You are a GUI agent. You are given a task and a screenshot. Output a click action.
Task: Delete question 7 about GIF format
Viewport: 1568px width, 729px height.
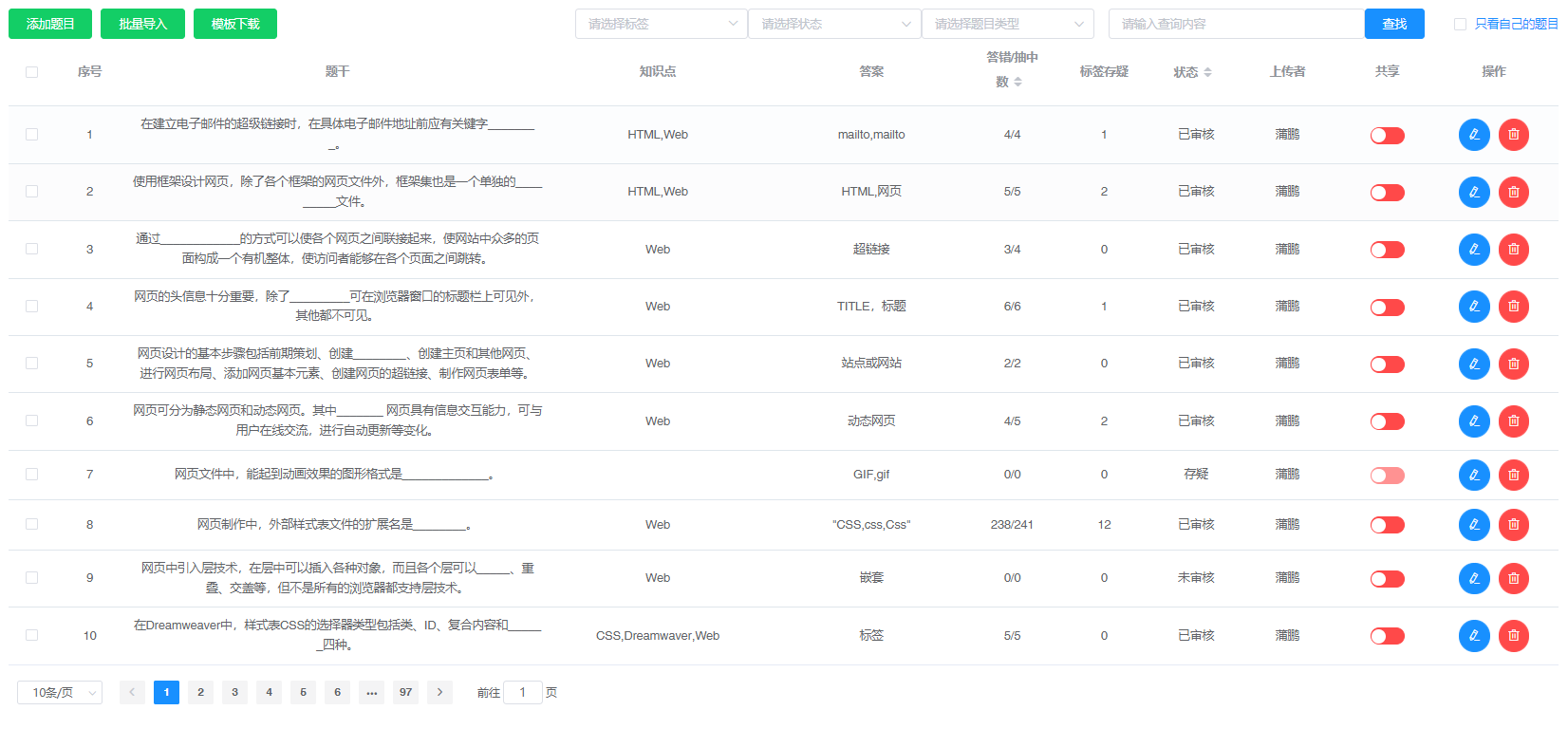[x=1513, y=475]
